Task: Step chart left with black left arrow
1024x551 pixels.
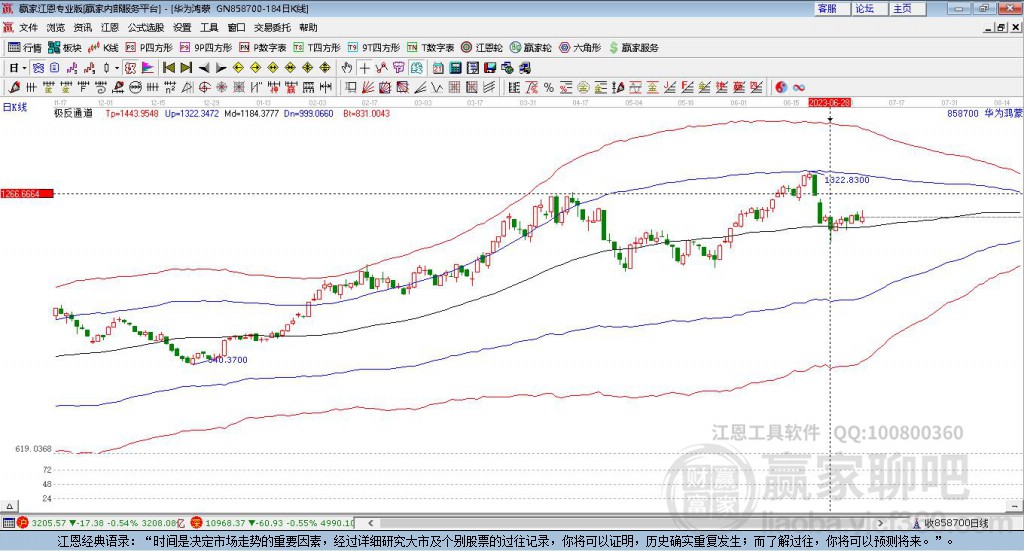Action: coord(204,68)
